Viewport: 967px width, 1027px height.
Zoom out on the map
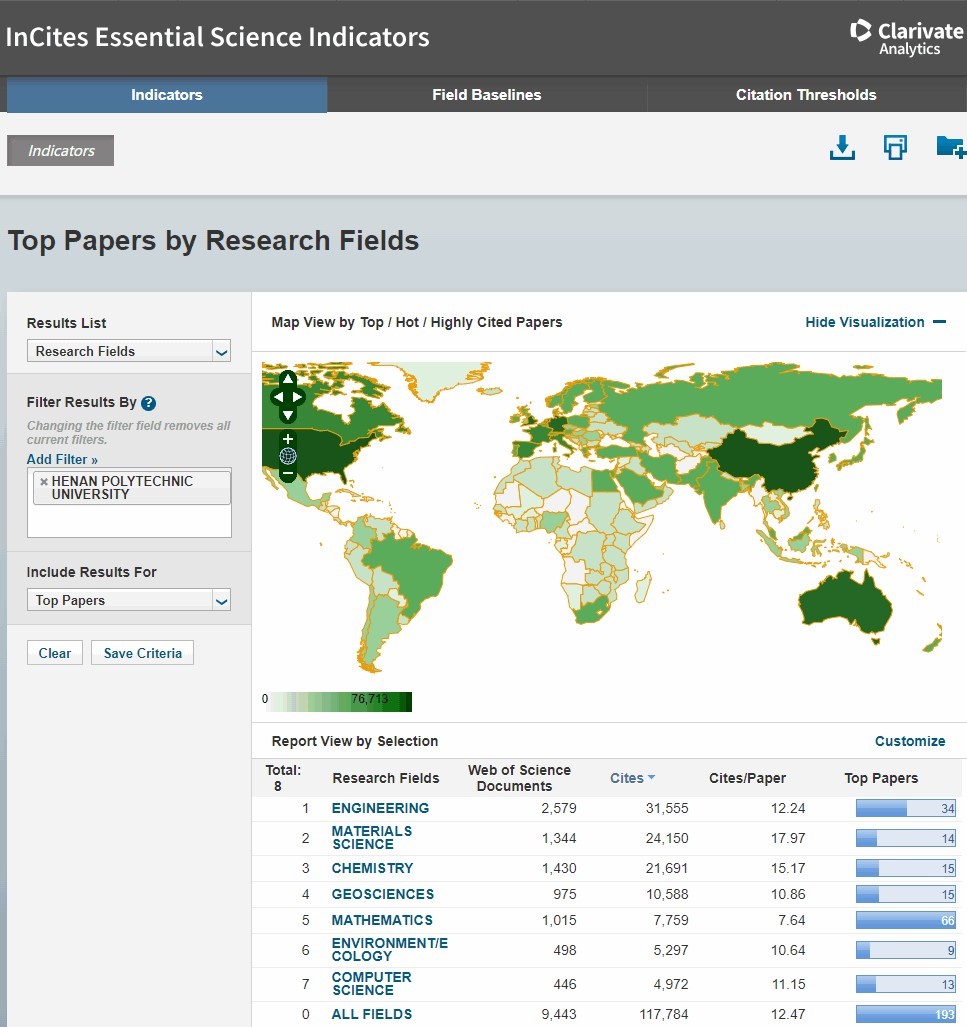tap(288, 473)
